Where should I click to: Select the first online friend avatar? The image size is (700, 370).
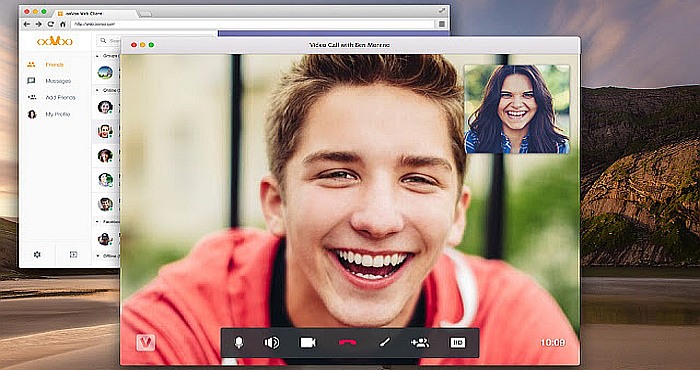105,107
